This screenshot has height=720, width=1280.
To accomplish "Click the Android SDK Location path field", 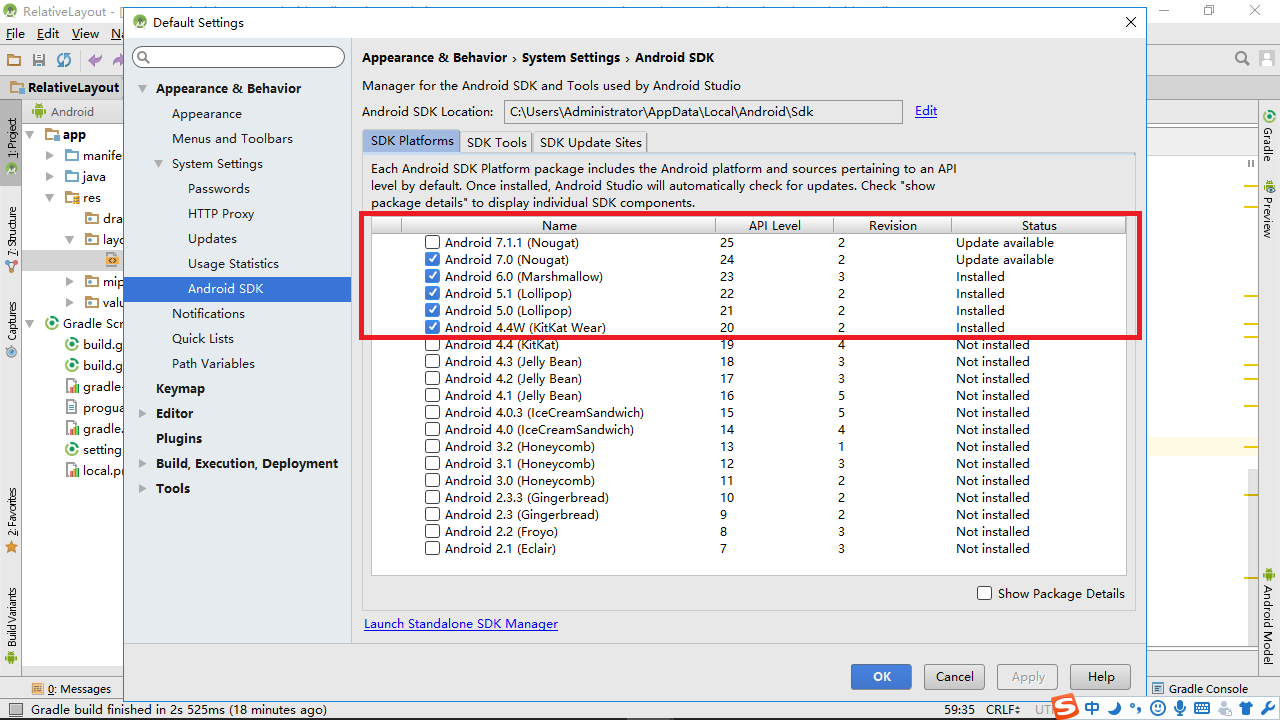I will (x=702, y=112).
